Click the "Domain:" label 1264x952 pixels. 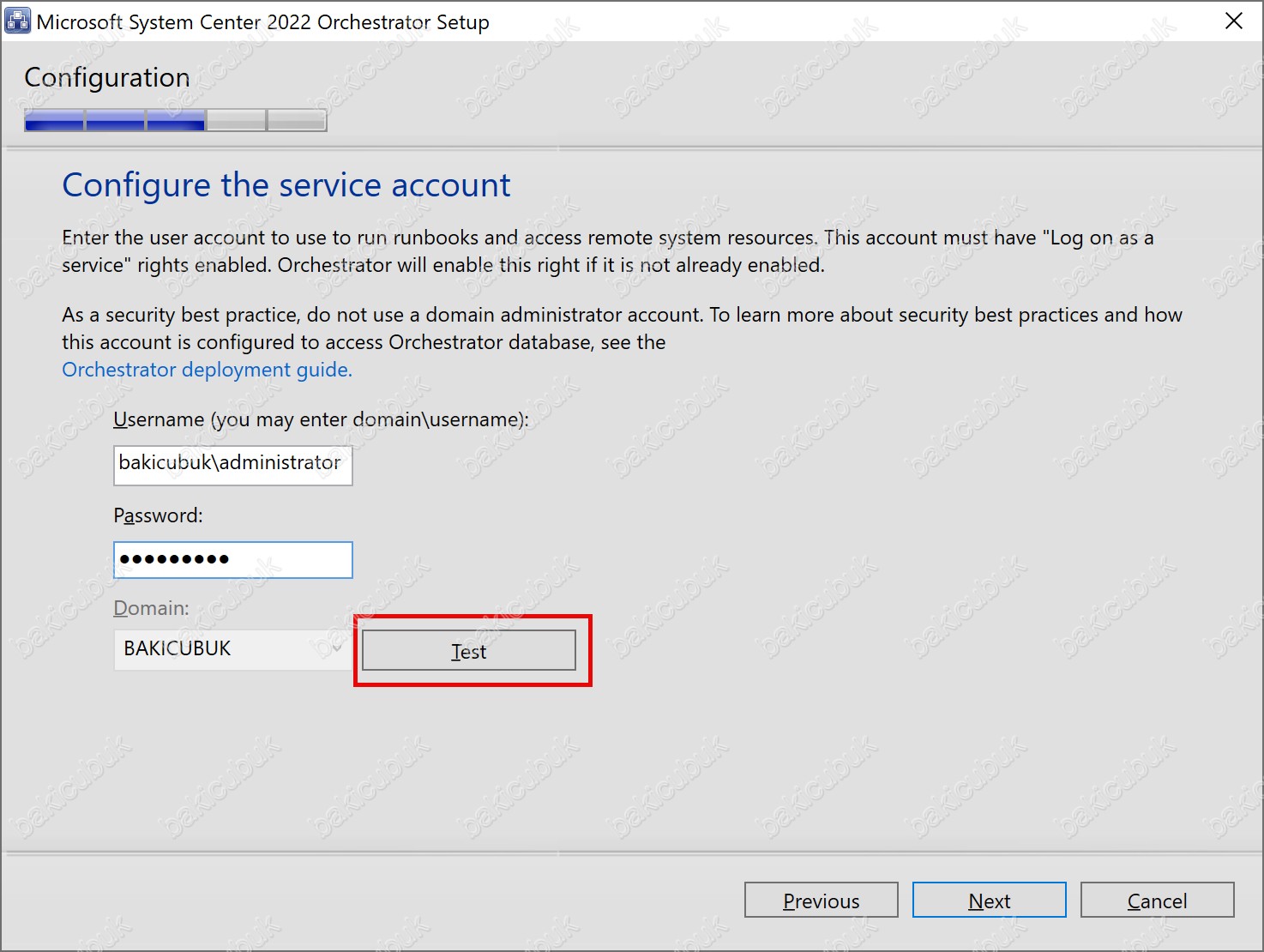(152, 608)
